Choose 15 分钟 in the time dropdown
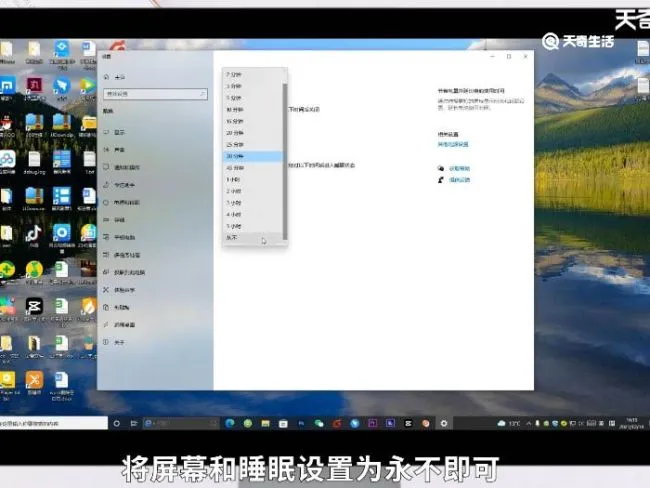The image size is (650, 488). [253, 121]
